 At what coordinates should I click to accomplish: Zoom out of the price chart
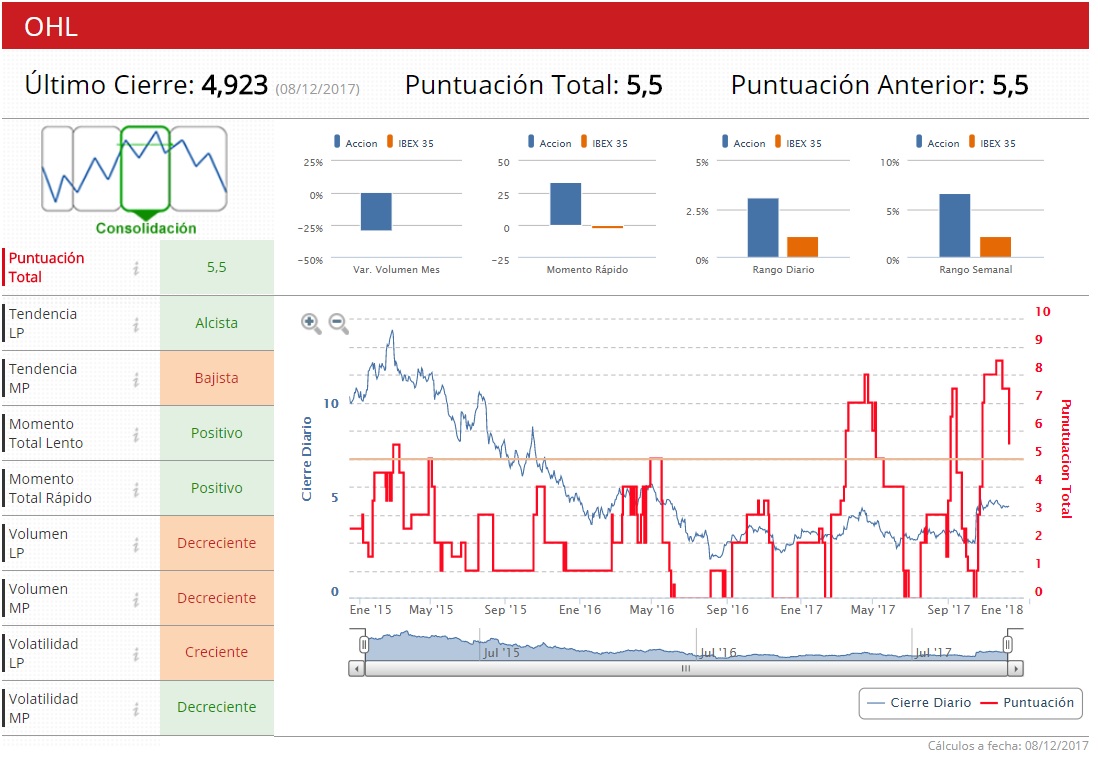tap(339, 323)
